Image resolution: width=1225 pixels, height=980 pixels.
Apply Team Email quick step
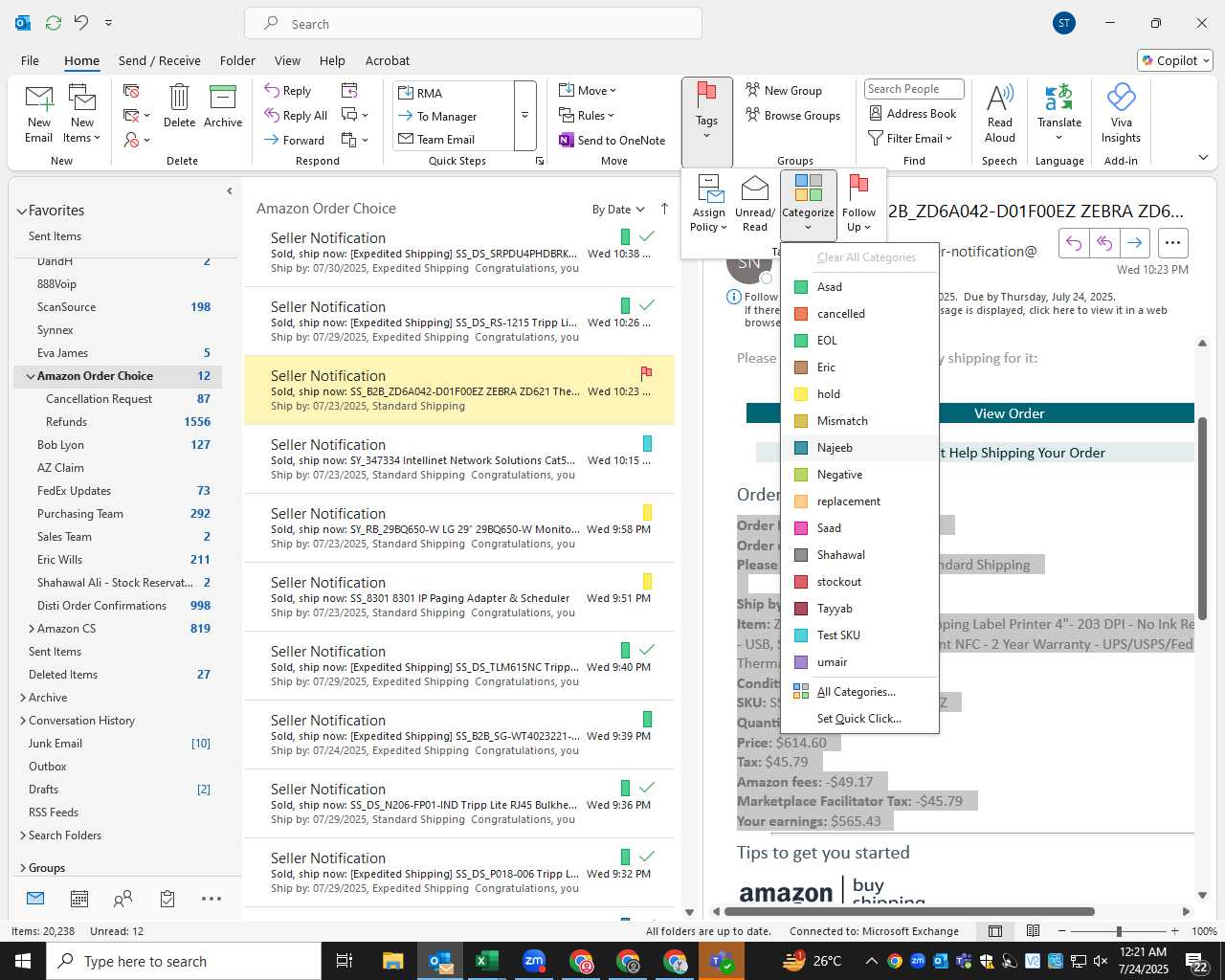453,139
